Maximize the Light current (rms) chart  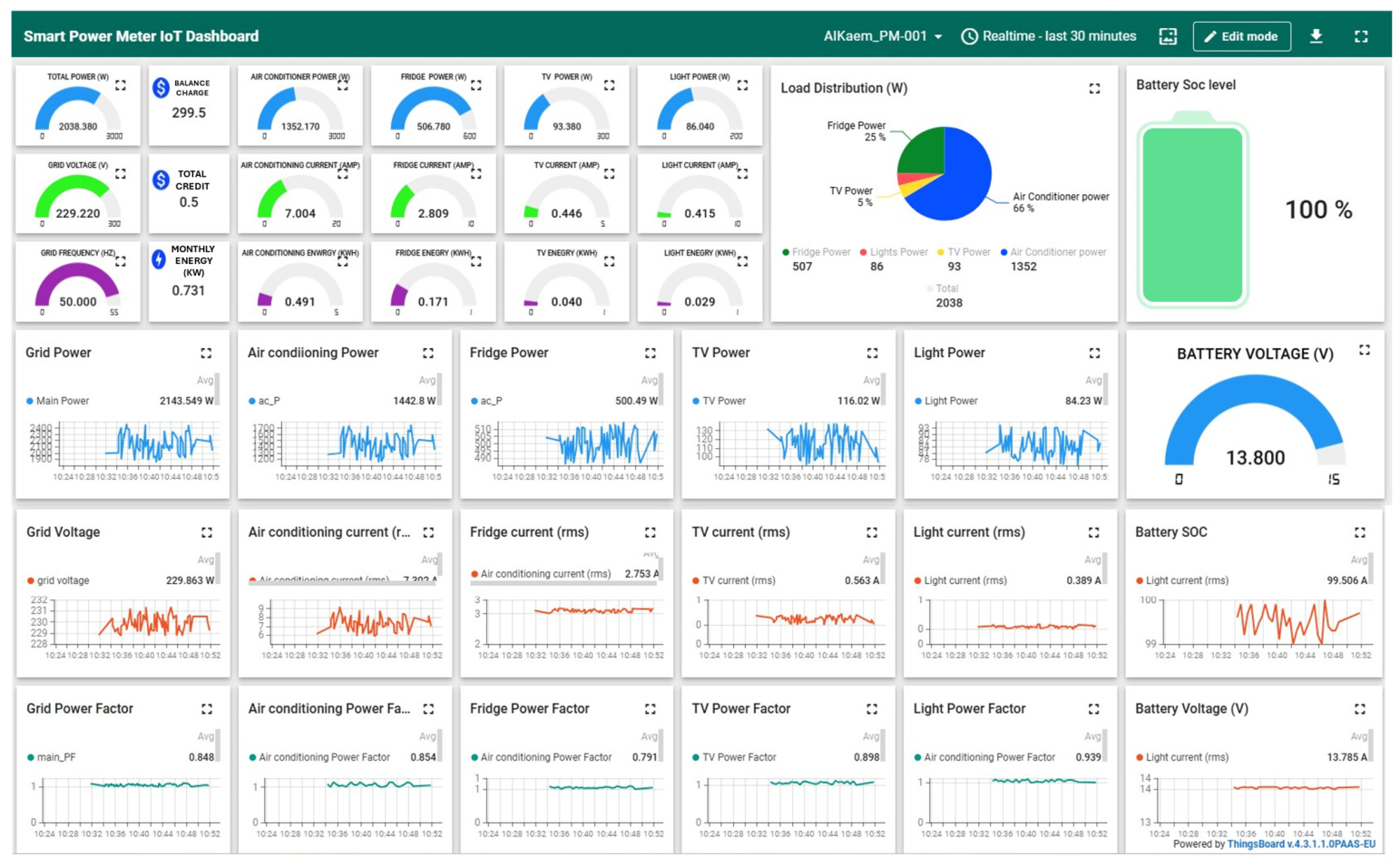[1094, 532]
